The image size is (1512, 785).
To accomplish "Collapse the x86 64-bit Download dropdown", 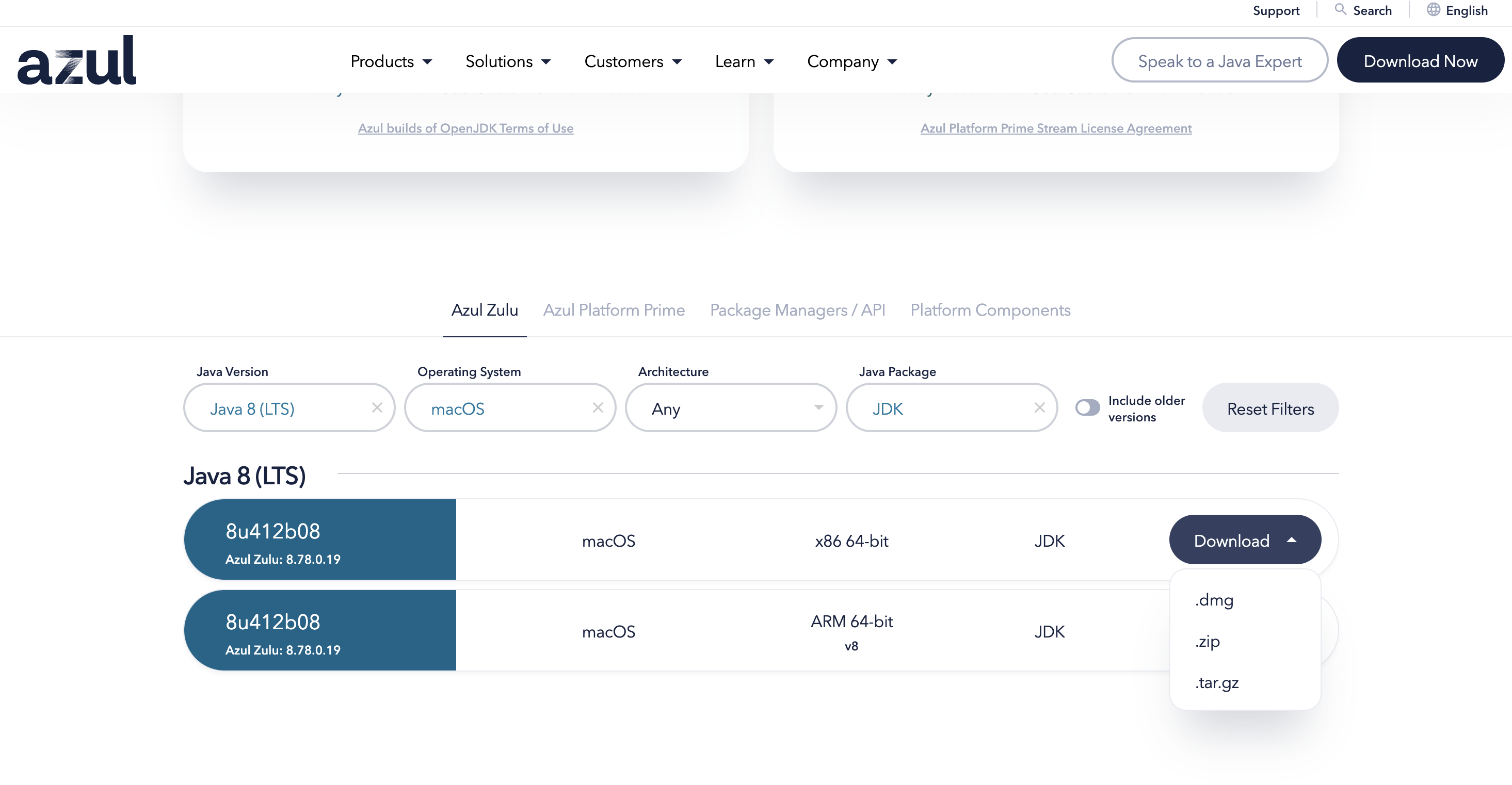I will click(1244, 540).
